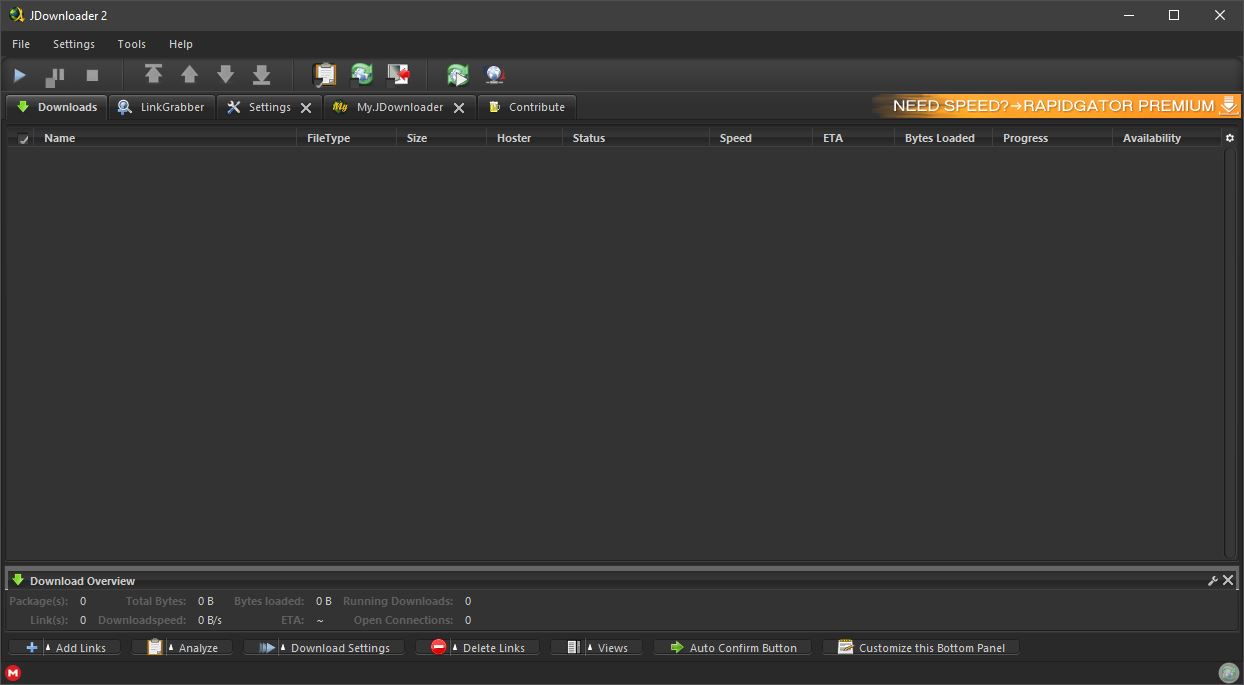Viewport: 1244px width, 685px height.
Task: Check for updates using the globe icon
Action: click(494, 75)
